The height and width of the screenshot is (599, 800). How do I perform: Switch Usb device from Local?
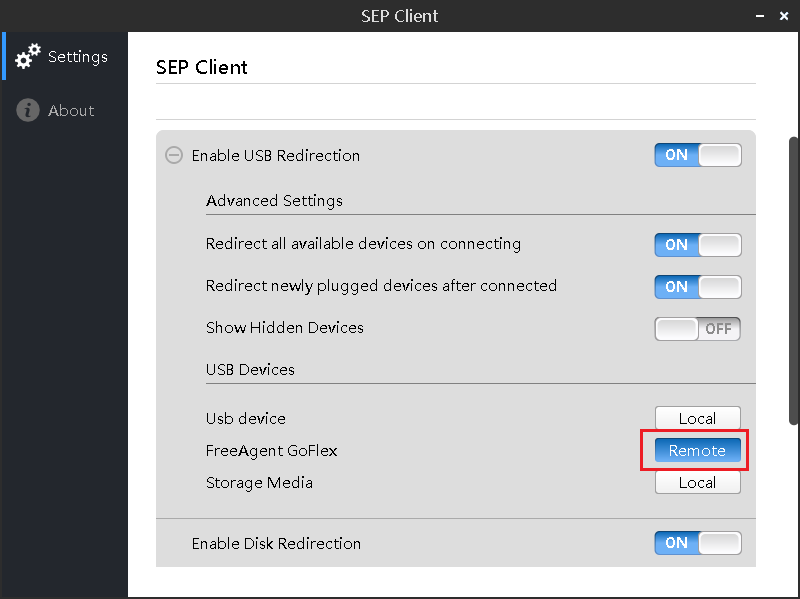click(x=697, y=418)
